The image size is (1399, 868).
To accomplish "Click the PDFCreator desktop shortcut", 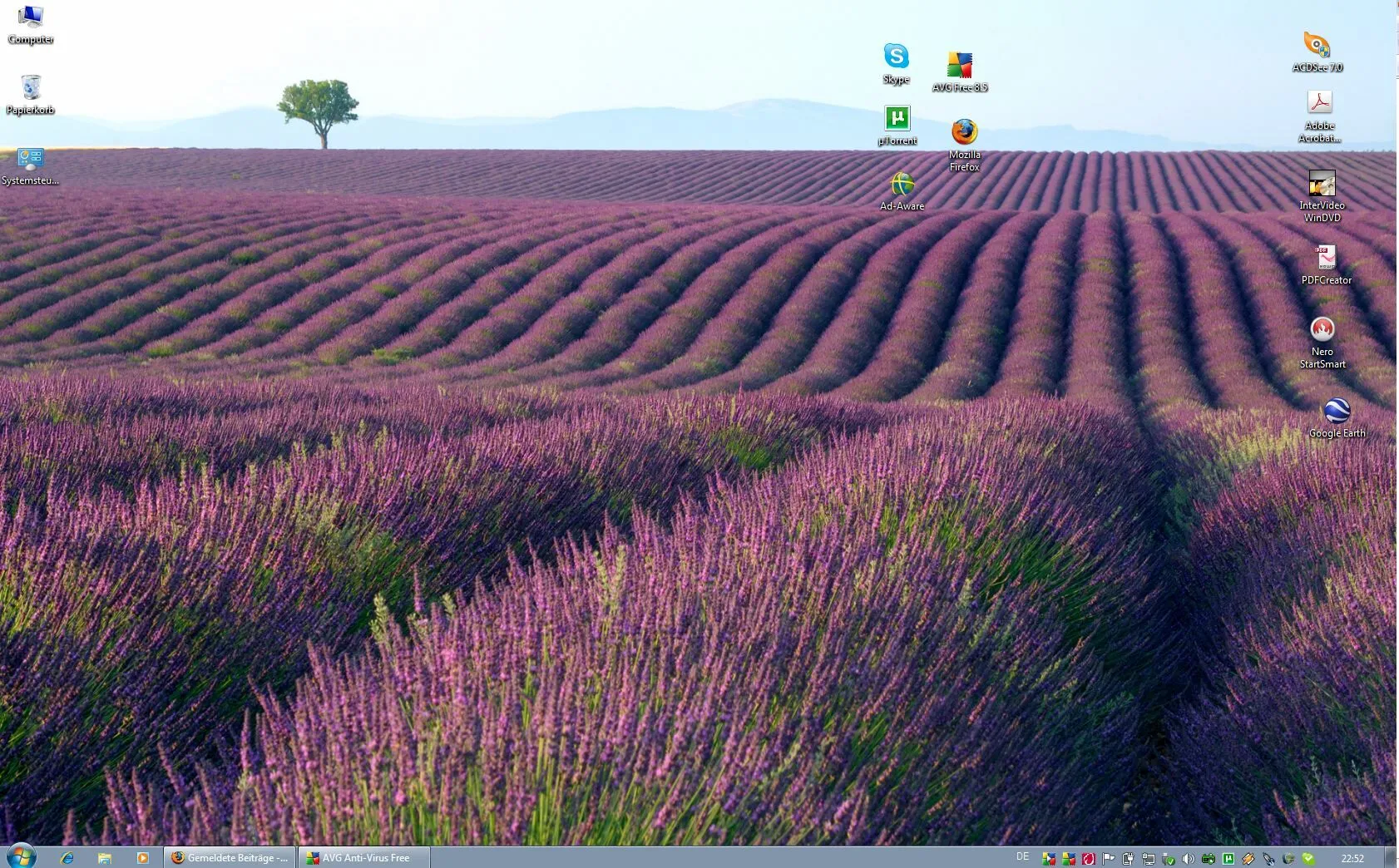I will [x=1325, y=257].
